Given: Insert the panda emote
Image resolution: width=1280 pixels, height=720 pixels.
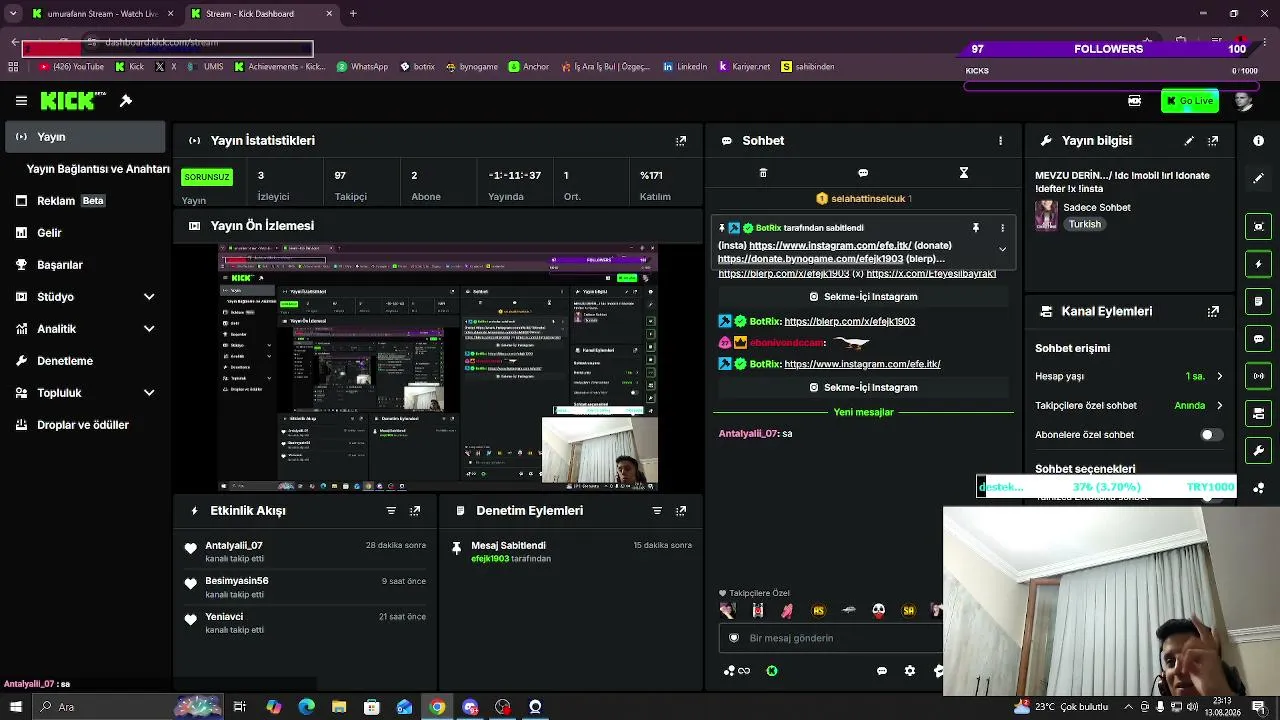Looking at the screenshot, I should click(878, 610).
